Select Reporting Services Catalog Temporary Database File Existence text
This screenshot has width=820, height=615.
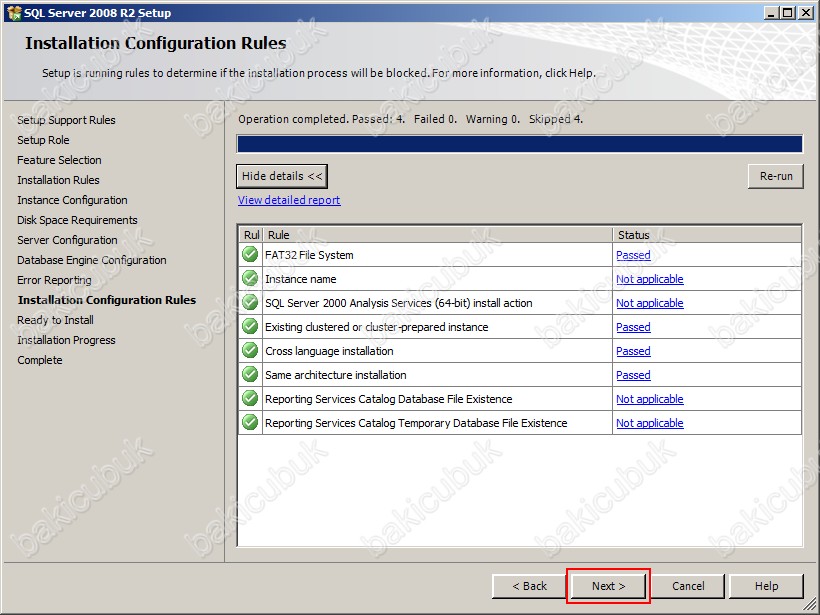pos(416,423)
